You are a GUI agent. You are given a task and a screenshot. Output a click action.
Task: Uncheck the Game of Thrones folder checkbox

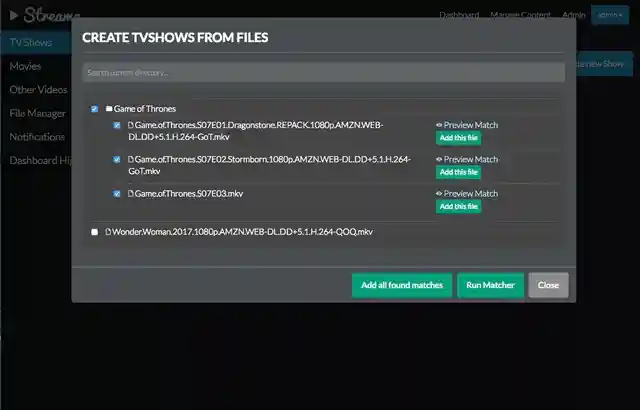(x=94, y=109)
